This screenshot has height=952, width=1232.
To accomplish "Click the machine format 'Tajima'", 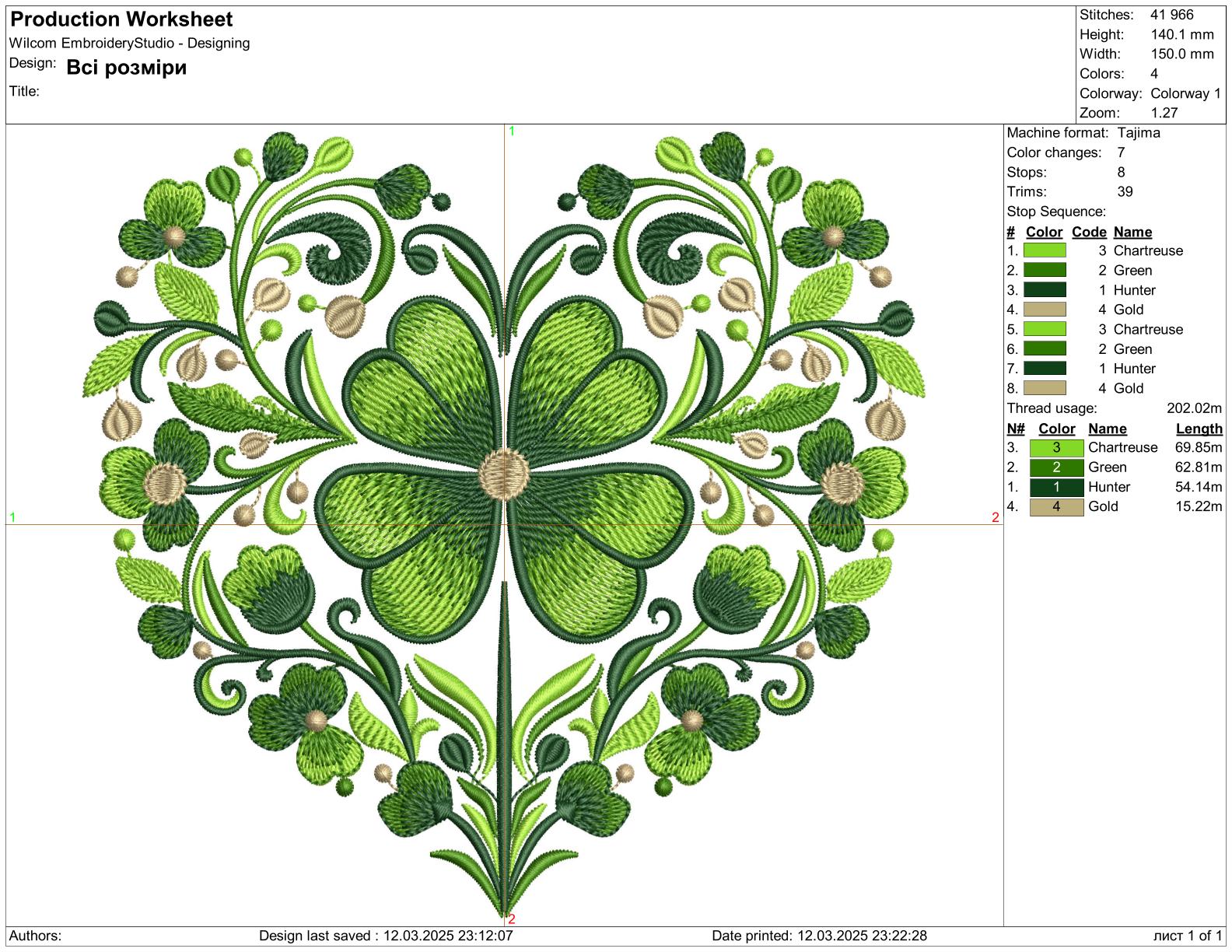I will coord(1139,133).
